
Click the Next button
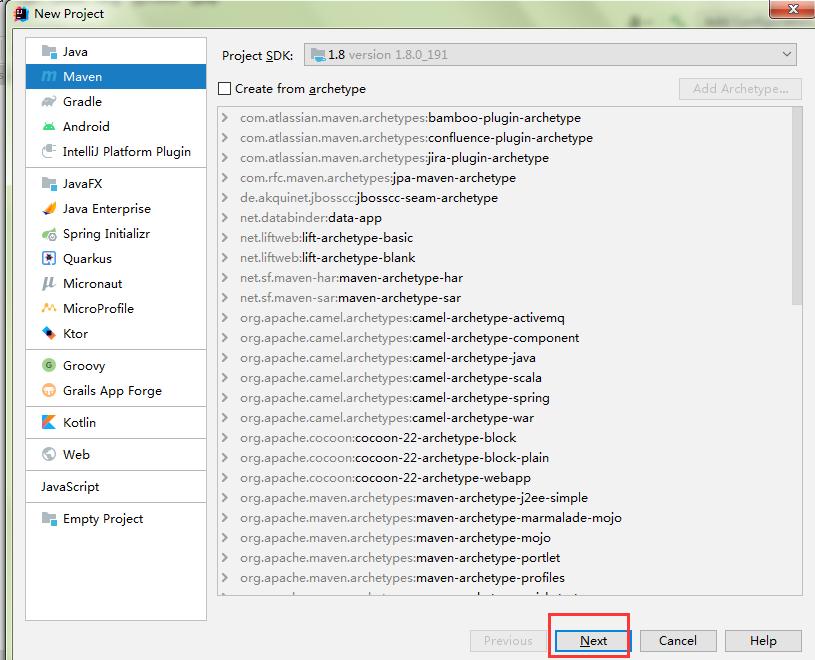[x=593, y=641]
